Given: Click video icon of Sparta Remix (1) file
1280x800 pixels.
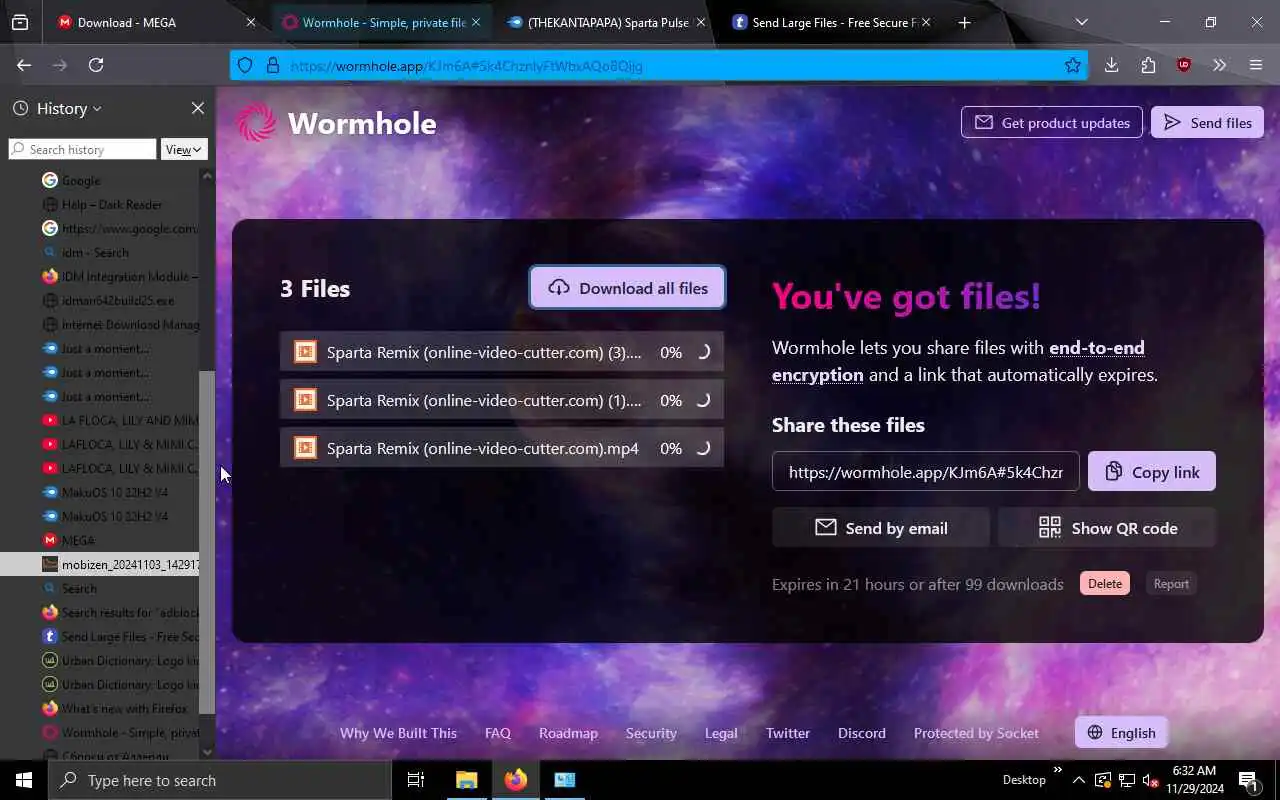Looking at the screenshot, I should pos(305,400).
